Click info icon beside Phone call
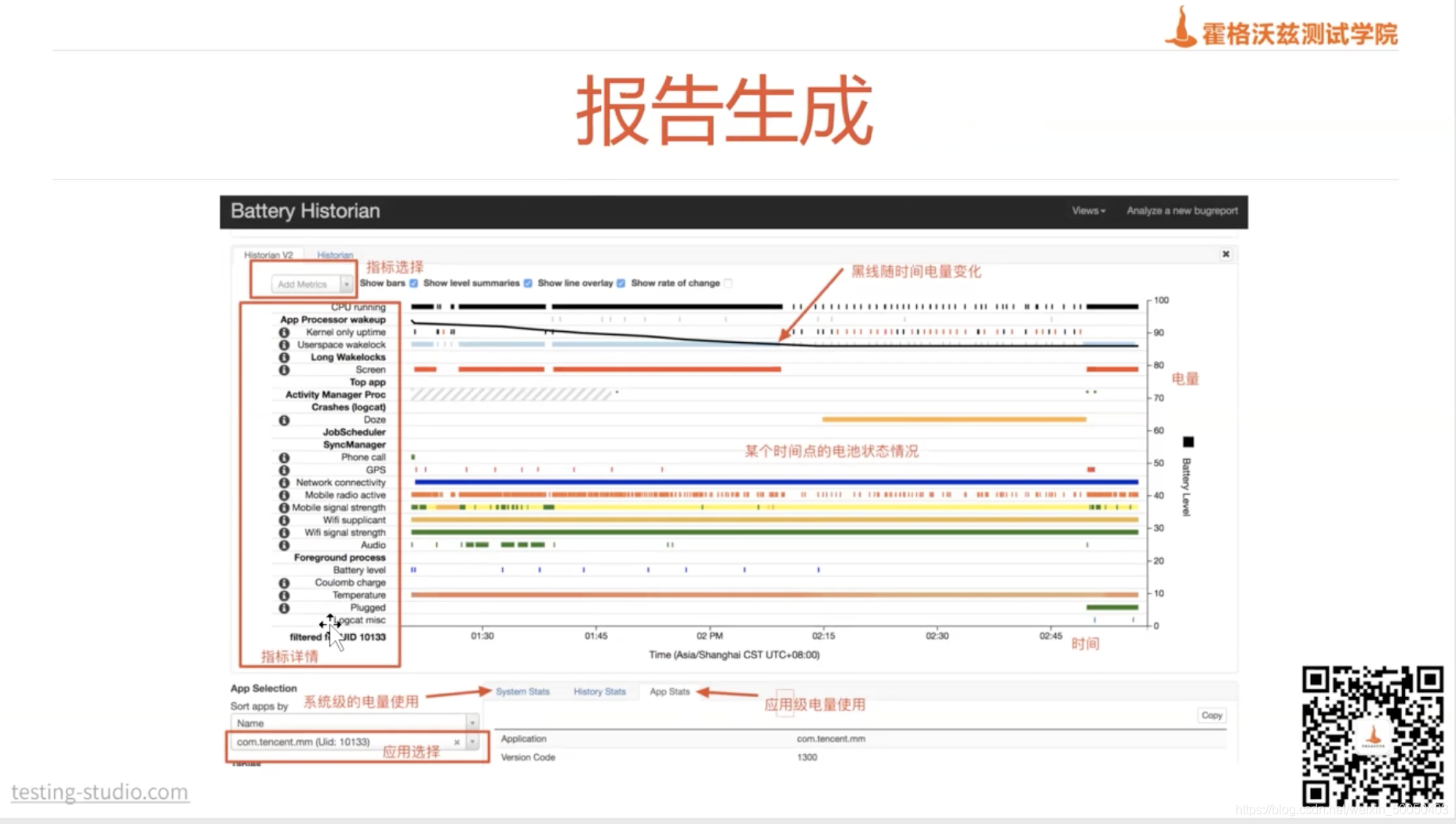Viewport: 1456px width, 824px height. pos(284,458)
